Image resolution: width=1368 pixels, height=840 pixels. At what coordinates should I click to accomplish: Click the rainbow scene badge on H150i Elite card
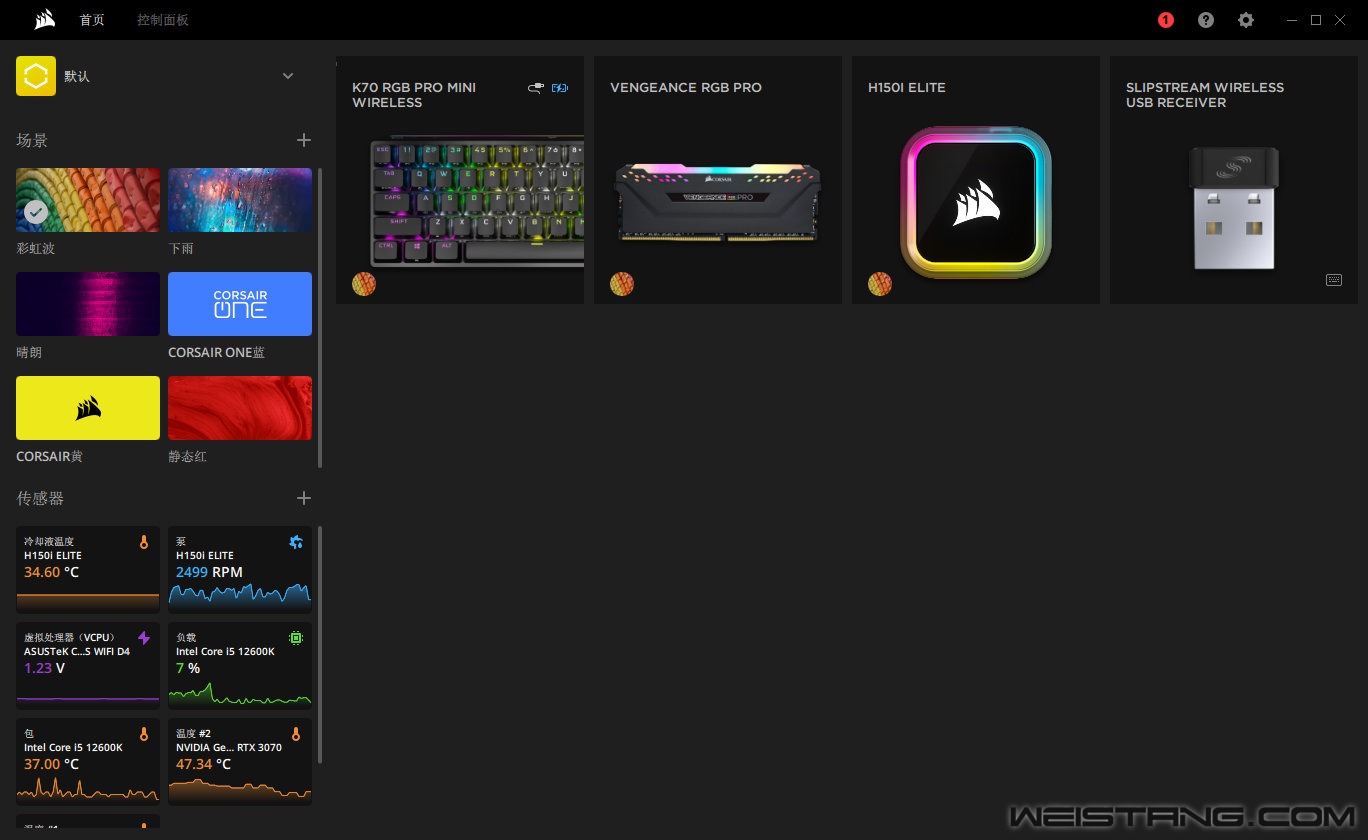click(880, 284)
